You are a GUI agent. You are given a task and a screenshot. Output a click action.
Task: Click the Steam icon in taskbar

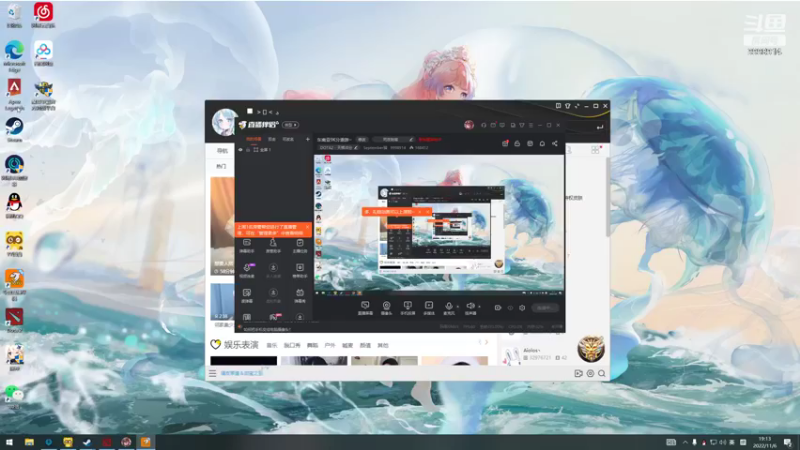pyautogui.click(x=87, y=442)
